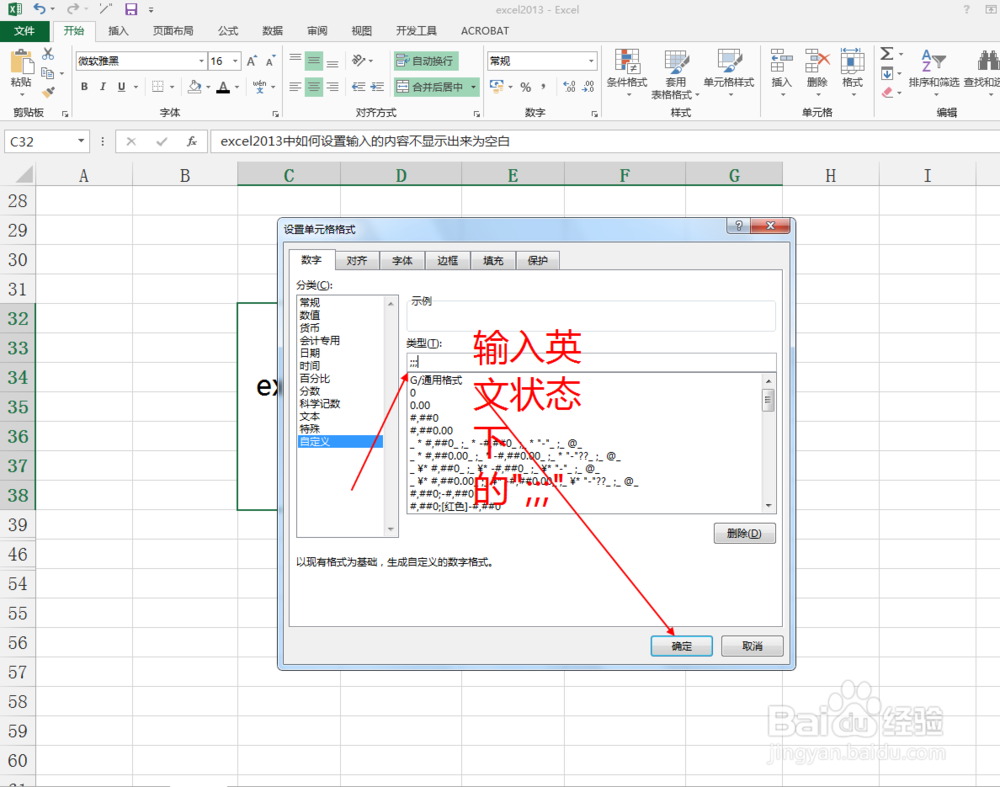
Task: Select 文本 in the category list
Action: click(x=309, y=416)
